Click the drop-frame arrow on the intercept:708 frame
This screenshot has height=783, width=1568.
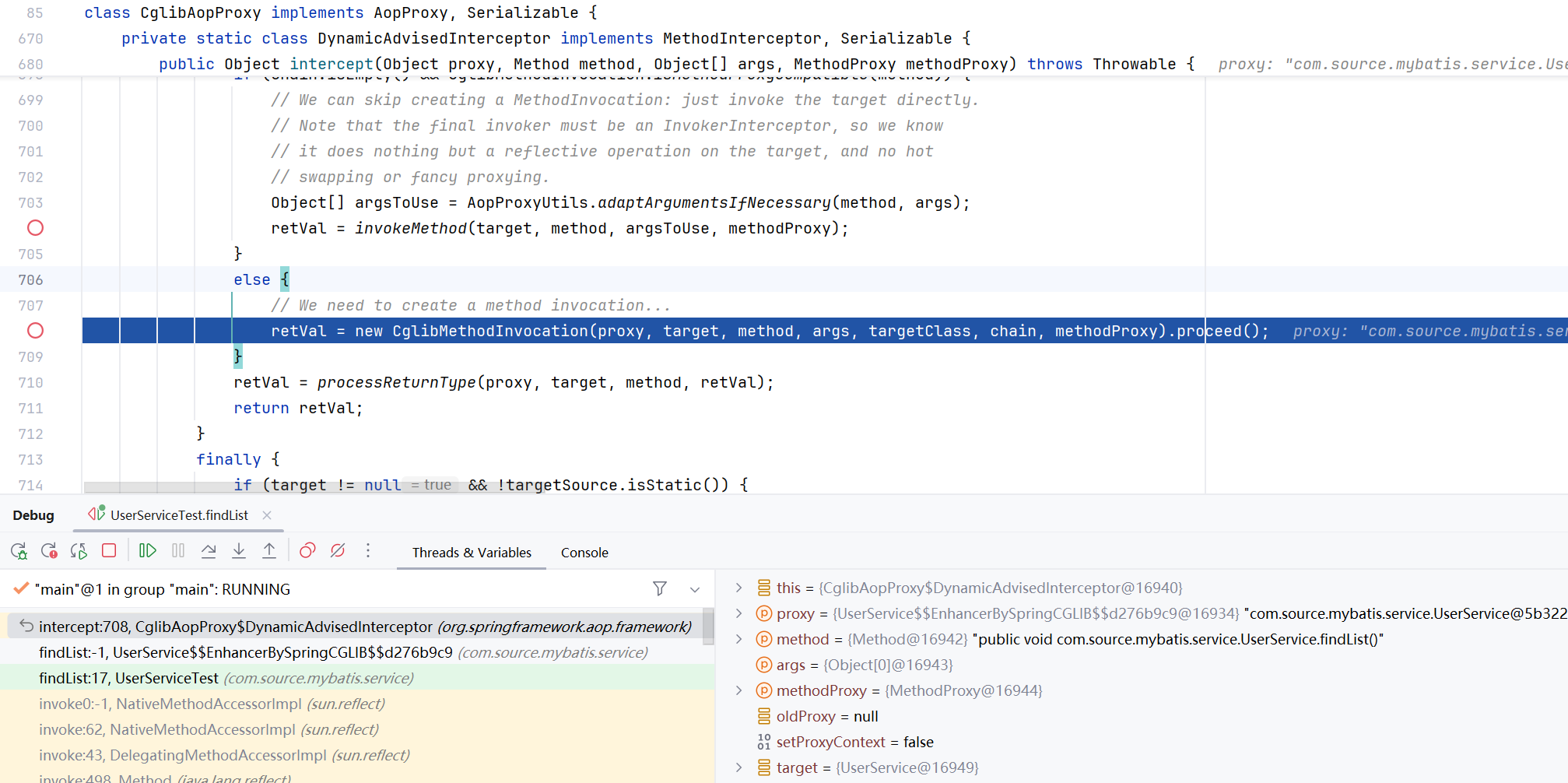tap(26, 626)
